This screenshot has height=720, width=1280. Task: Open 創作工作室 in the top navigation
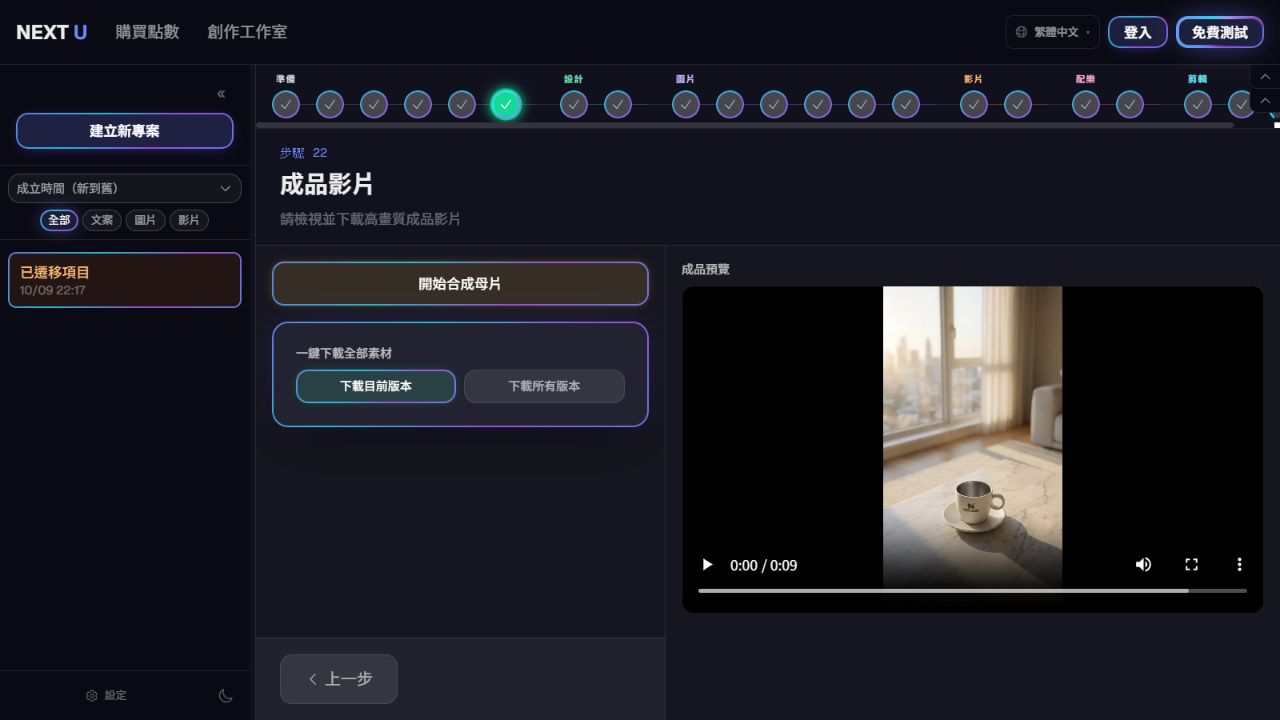(x=247, y=32)
